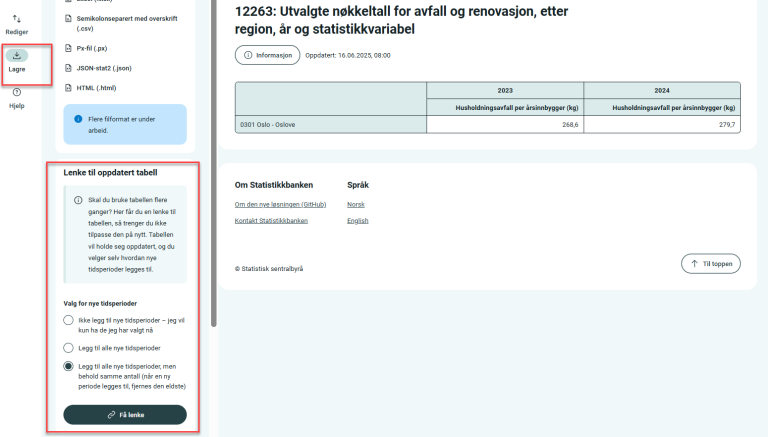
Task: Open the Hjelp question mark item
Action: (x=17, y=98)
